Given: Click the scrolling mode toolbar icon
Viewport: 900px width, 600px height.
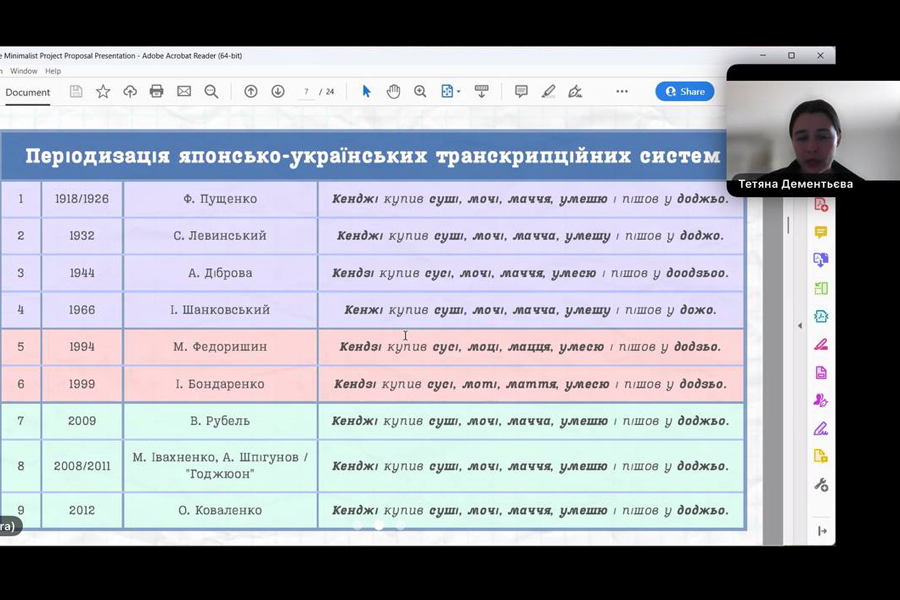Looking at the screenshot, I should point(482,91).
